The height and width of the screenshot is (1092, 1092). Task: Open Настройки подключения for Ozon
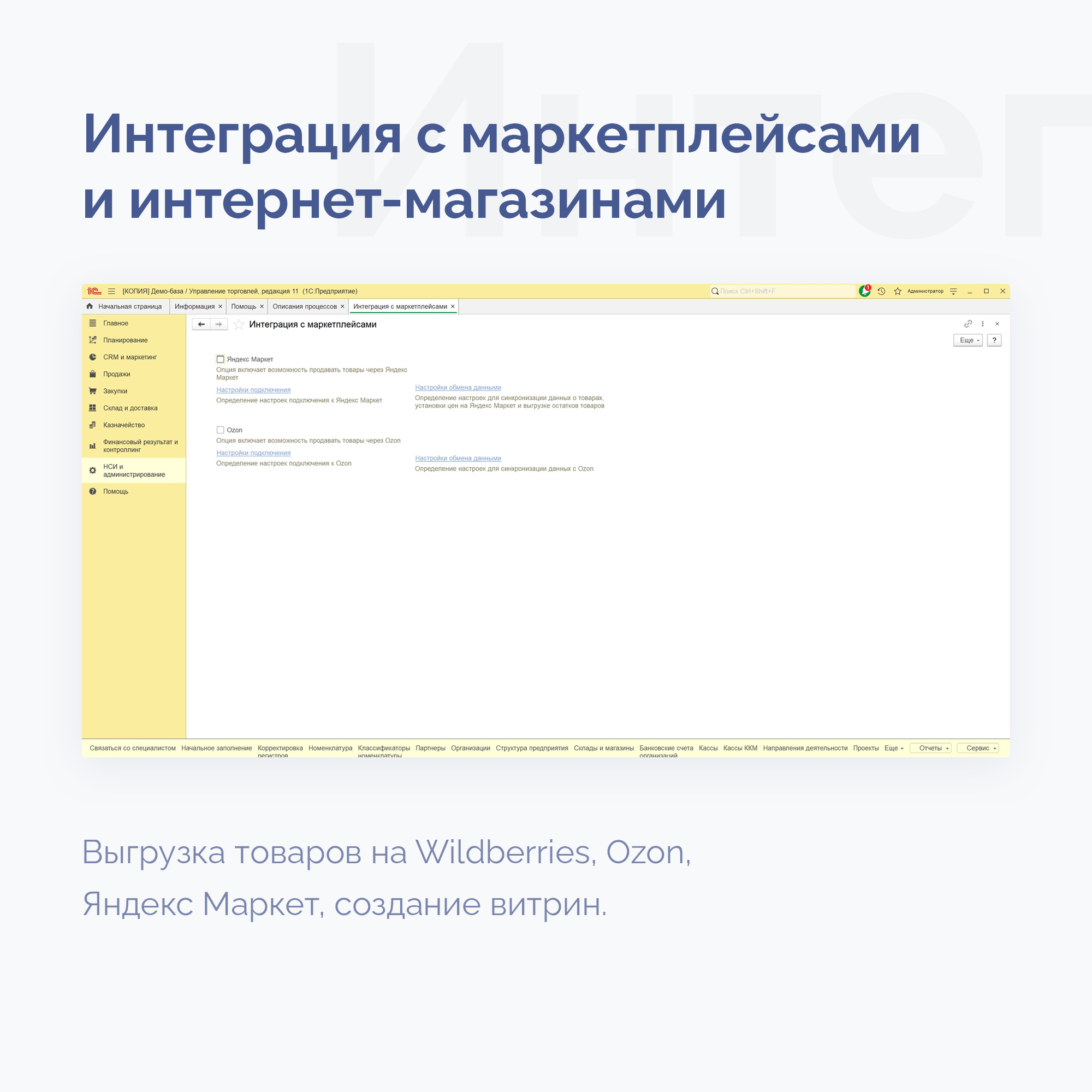click(253, 453)
